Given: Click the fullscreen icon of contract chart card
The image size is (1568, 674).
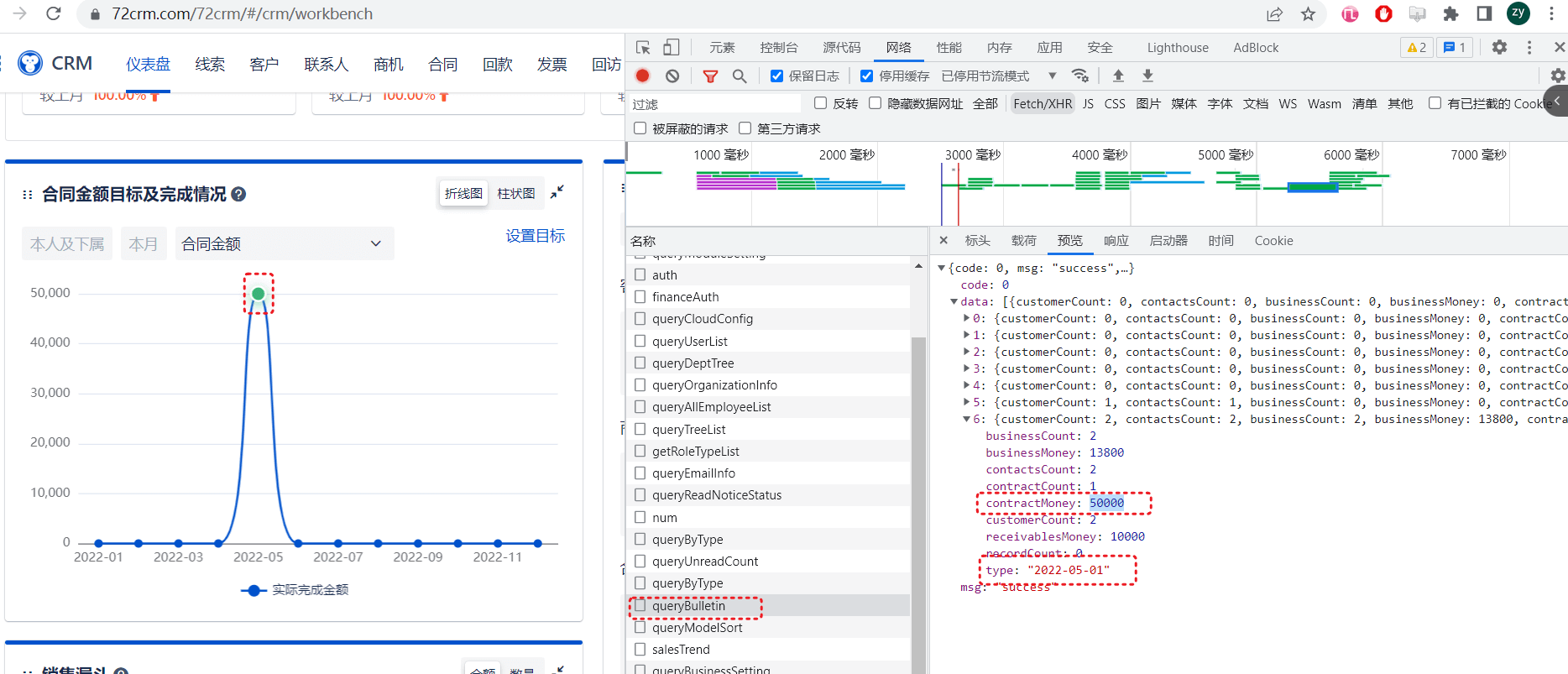Looking at the screenshot, I should click(557, 192).
